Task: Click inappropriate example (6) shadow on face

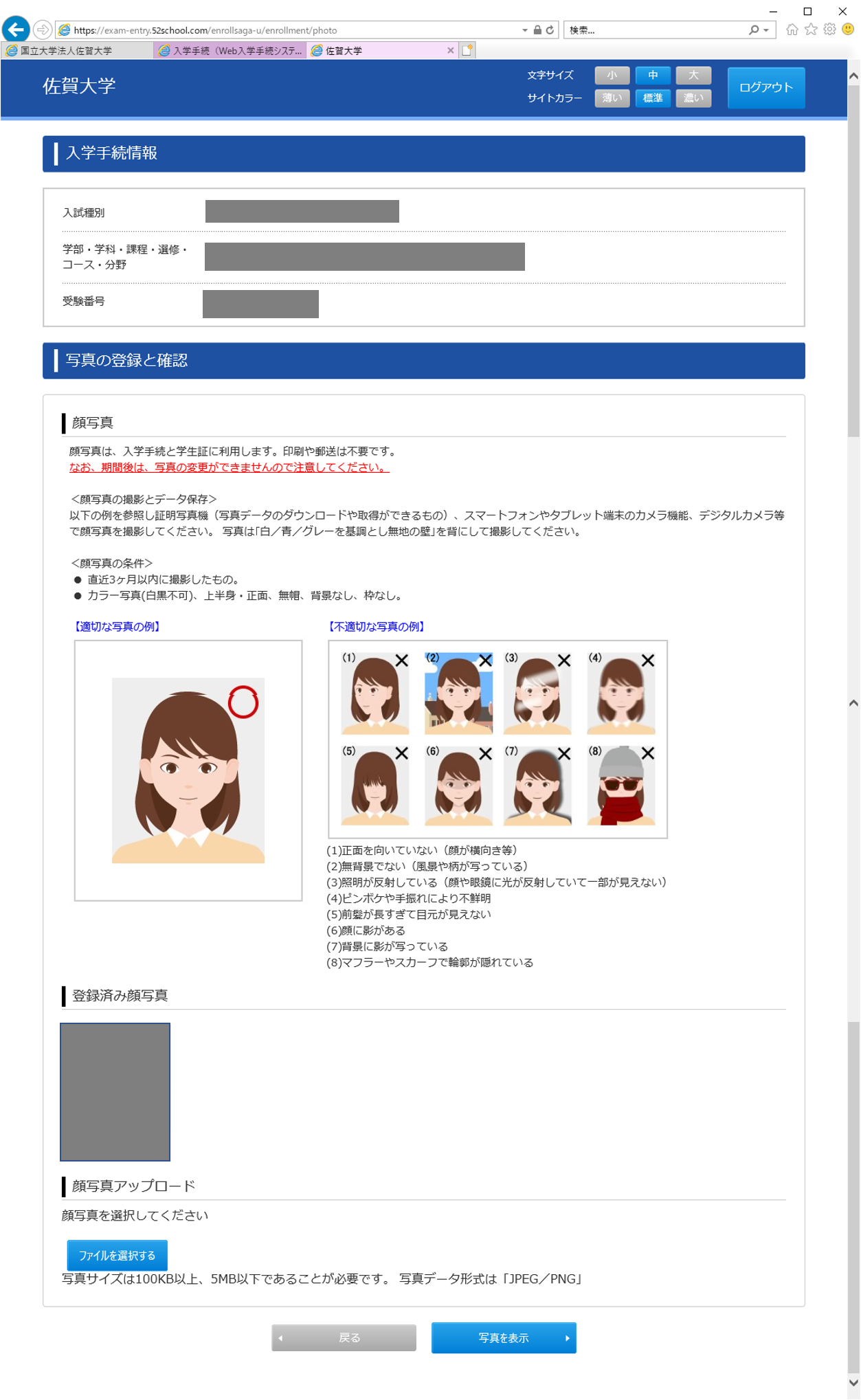Action: pyautogui.click(x=458, y=785)
